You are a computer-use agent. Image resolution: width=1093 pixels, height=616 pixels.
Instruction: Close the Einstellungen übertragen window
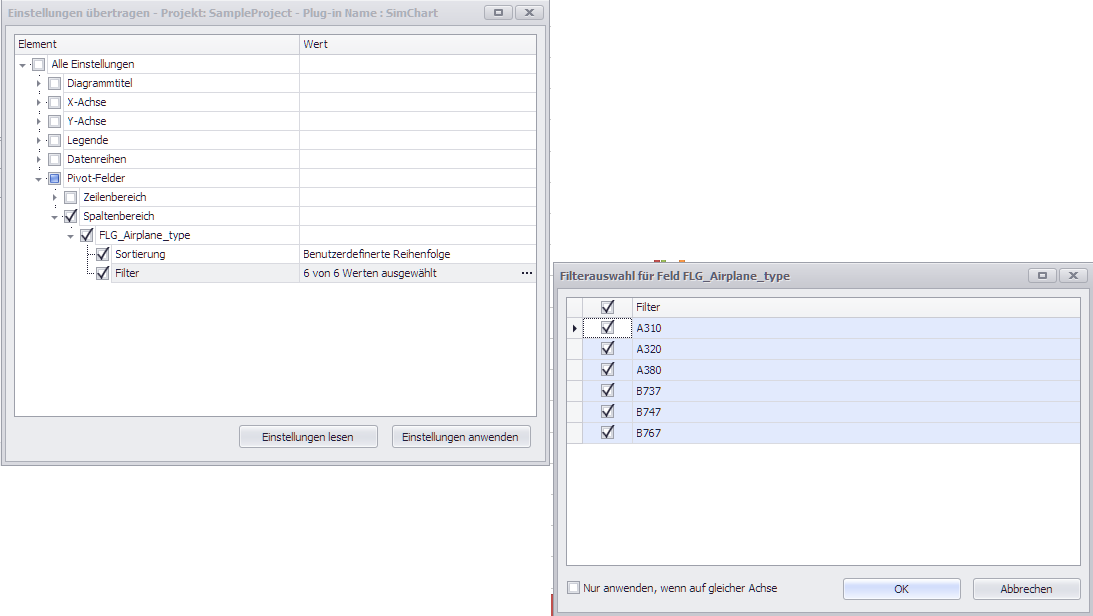530,12
